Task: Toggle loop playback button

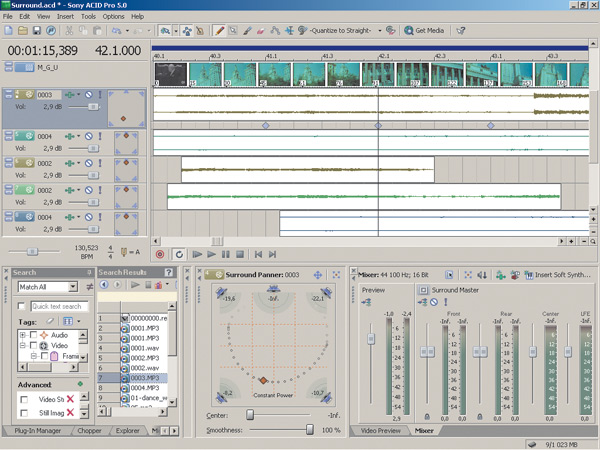Action: (x=179, y=254)
